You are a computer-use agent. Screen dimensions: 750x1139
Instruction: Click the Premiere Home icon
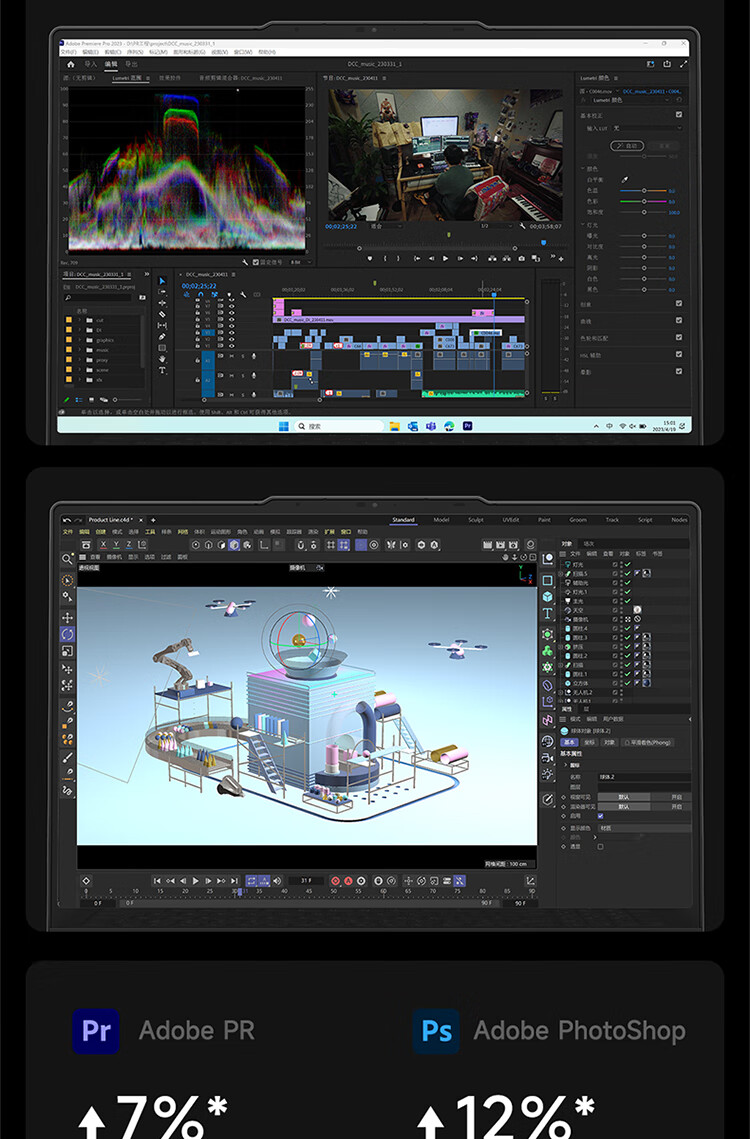point(70,64)
